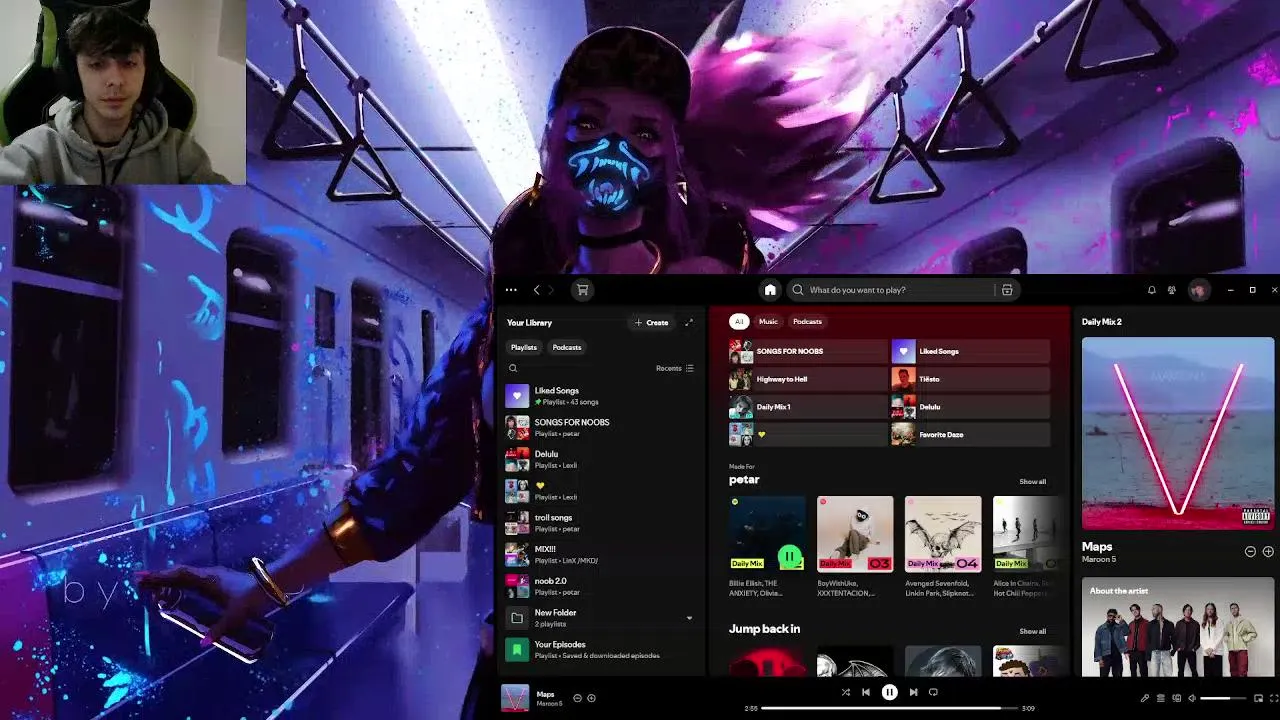This screenshot has width=1280, height=720.
Task: Open About the artist Maroon 5 image
Action: [x=1178, y=627]
